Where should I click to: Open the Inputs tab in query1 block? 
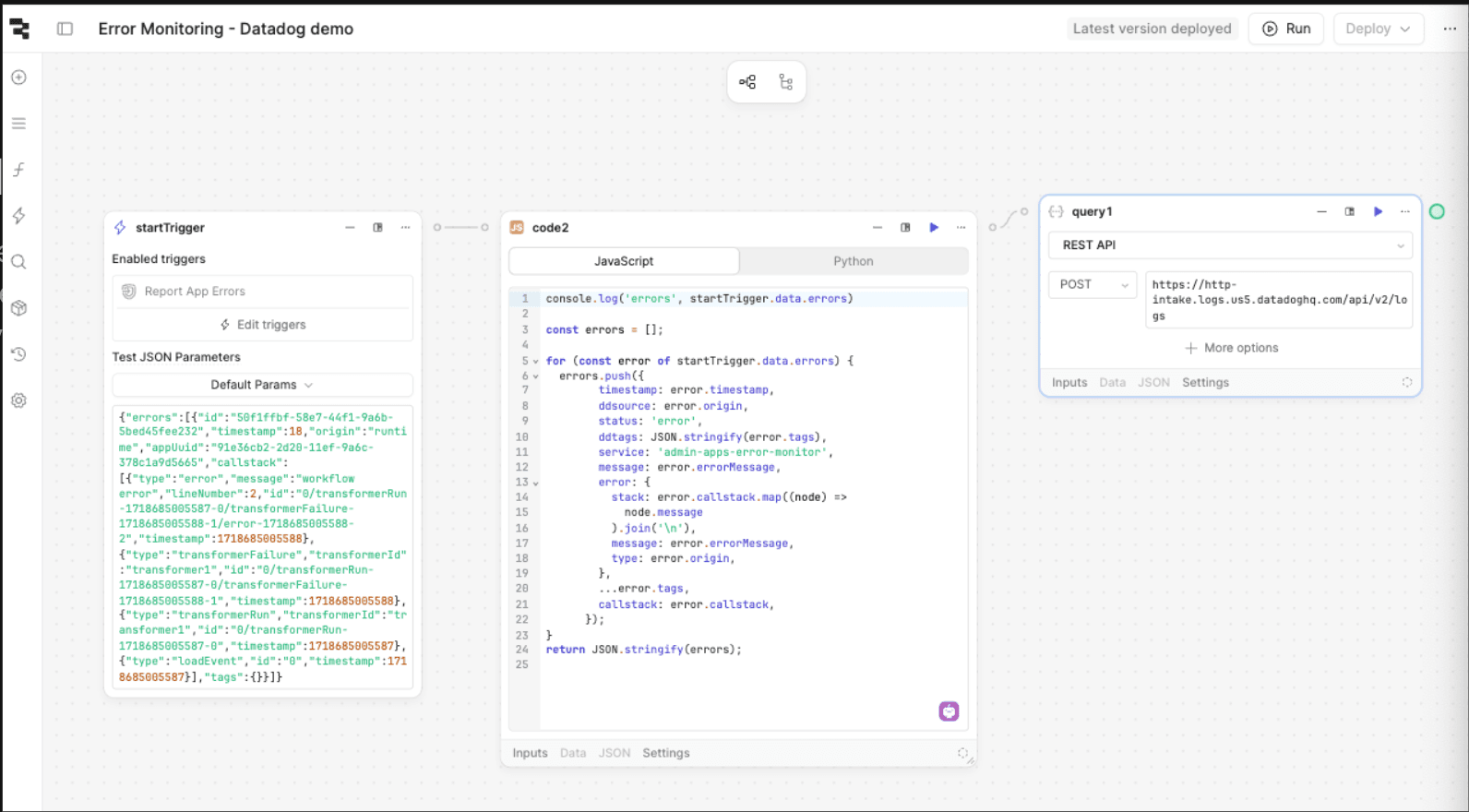[1069, 382]
